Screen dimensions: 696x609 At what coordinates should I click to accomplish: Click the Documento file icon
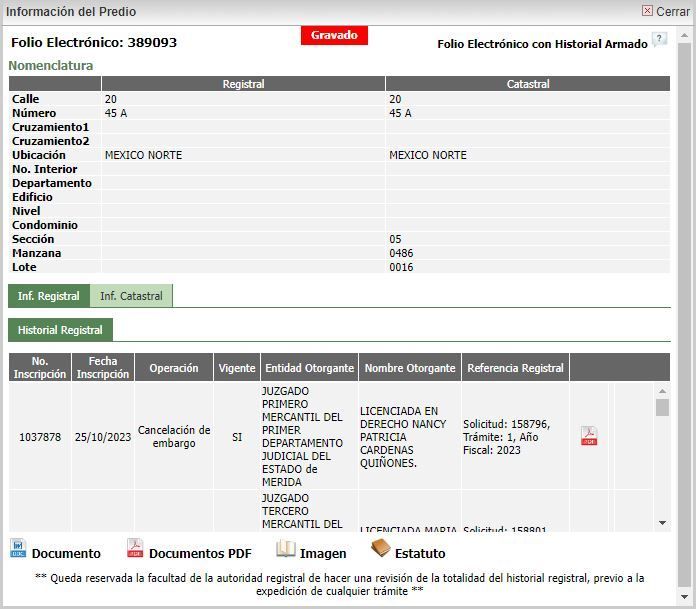(18, 549)
